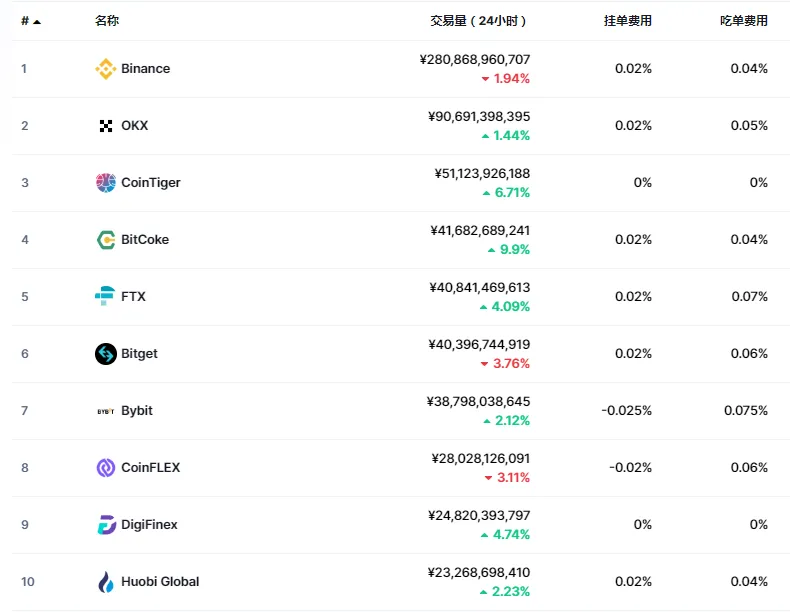Viewport: 790px width, 612px height.
Task: Click the DigiFinex logo icon
Action: (106, 525)
